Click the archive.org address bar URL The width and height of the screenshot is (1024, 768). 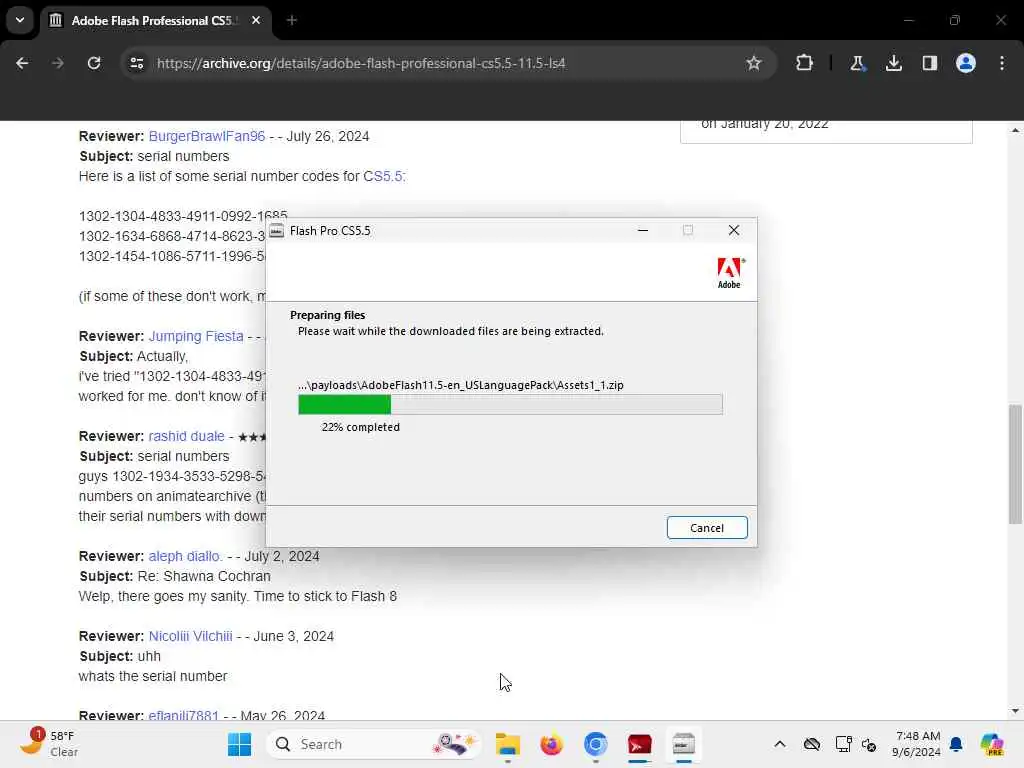pyautogui.click(x=361, y=63)
